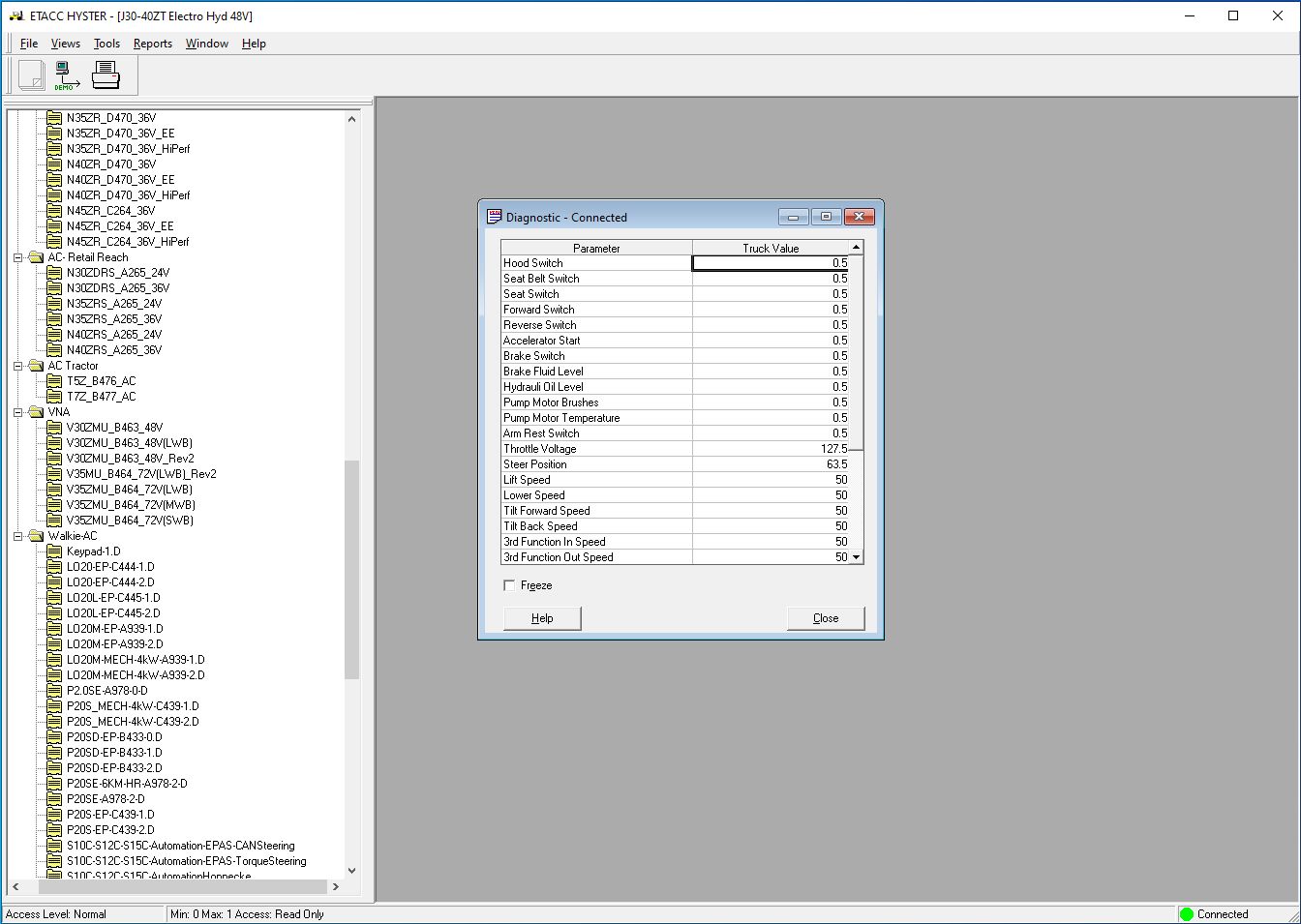Click the Steer Position value 63.5
Viewport: 1301px width, 924px height.
coord(837,464)
